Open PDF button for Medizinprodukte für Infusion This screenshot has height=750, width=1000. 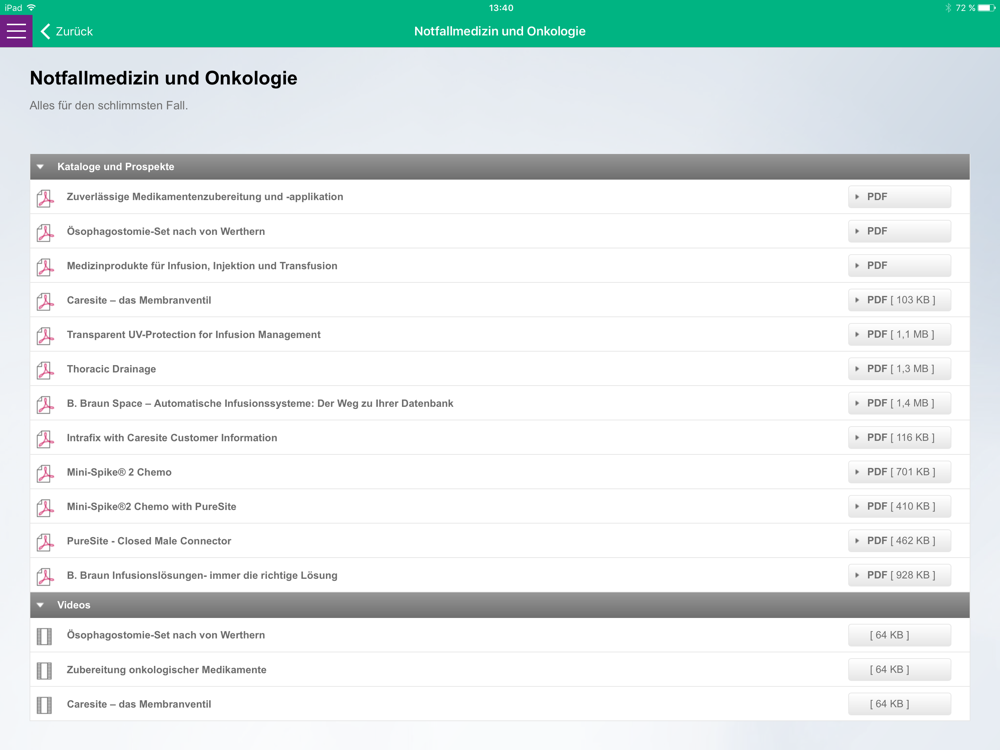coord(899,265)
